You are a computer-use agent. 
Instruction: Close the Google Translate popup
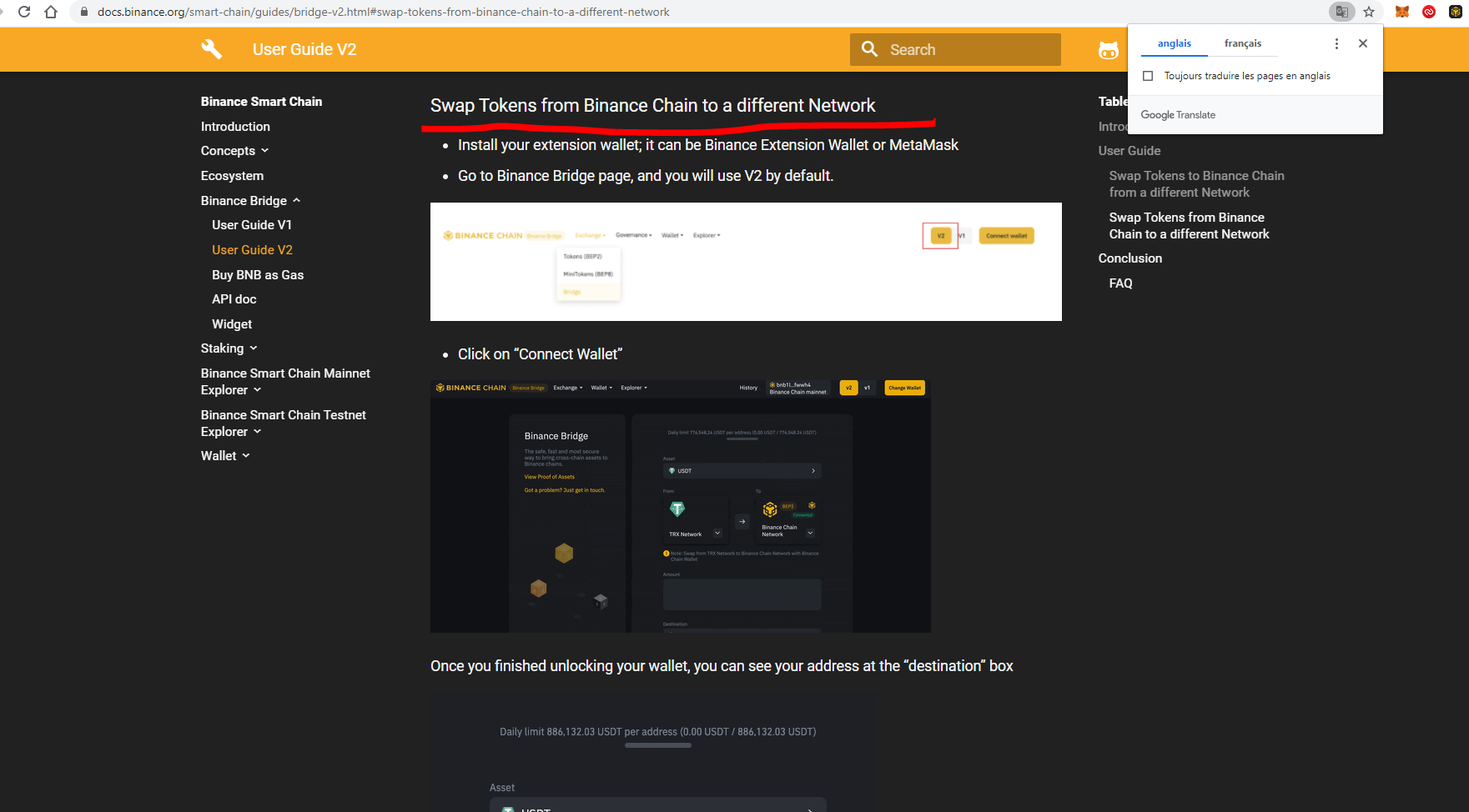click(1363, 43)
